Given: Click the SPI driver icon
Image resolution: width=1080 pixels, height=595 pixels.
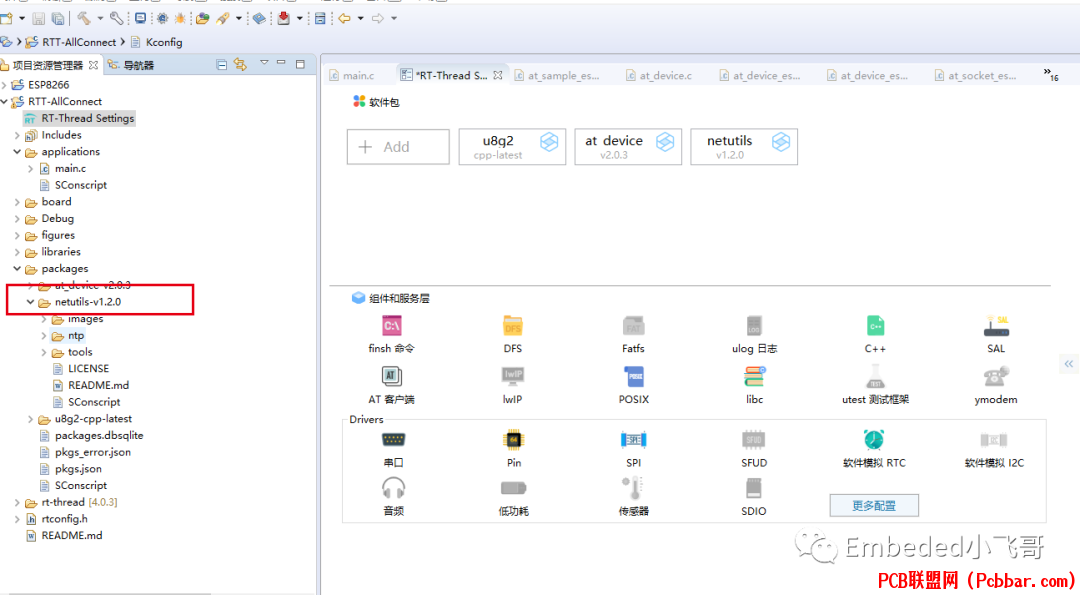Looking at the screenshot, I should [x=634, y=439].
